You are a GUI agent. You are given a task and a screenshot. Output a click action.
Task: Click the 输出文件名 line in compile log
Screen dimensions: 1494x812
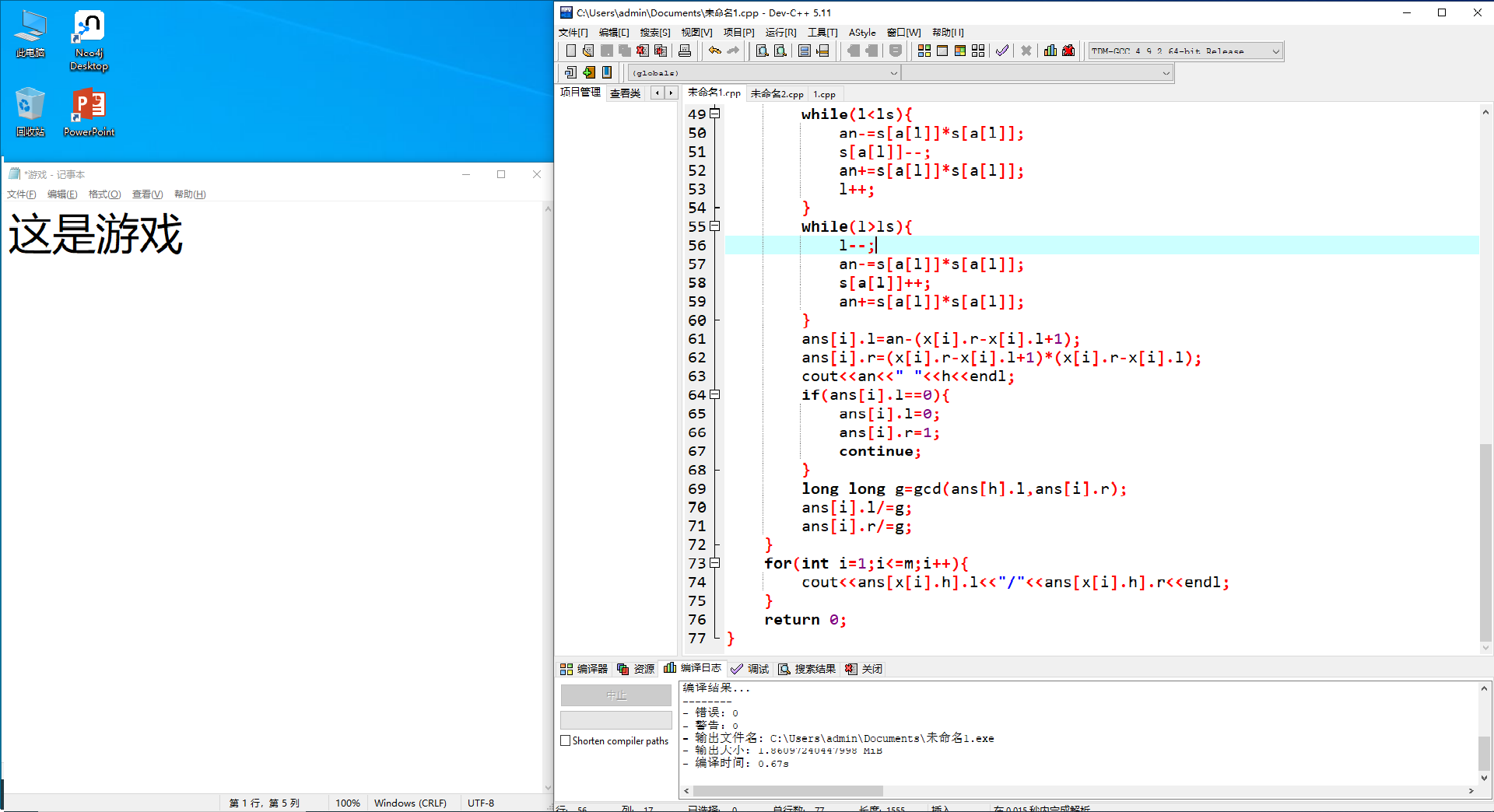838,738
